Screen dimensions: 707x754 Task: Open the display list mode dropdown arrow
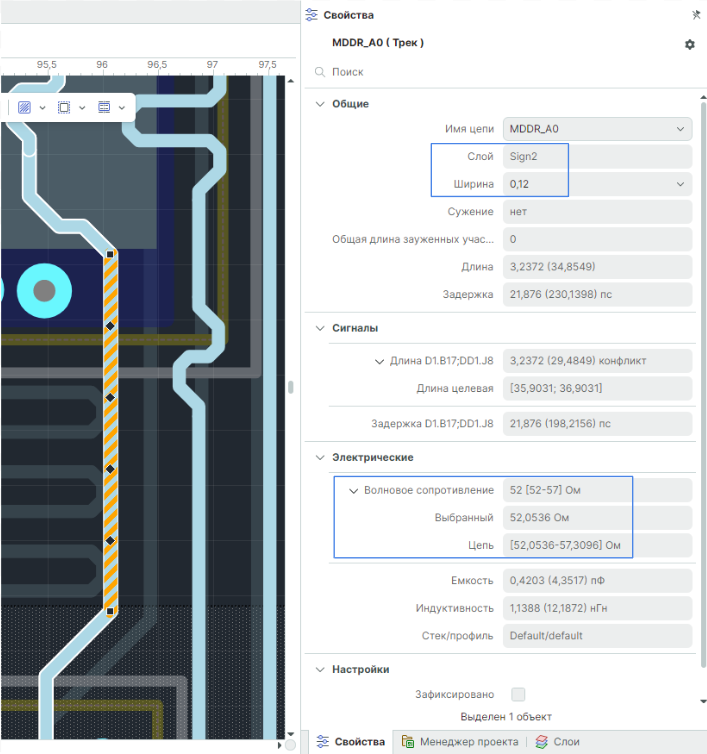[x=122, y=108]
